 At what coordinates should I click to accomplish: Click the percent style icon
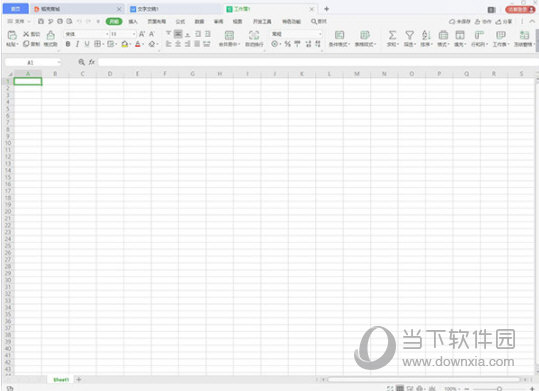coord(288,44)
